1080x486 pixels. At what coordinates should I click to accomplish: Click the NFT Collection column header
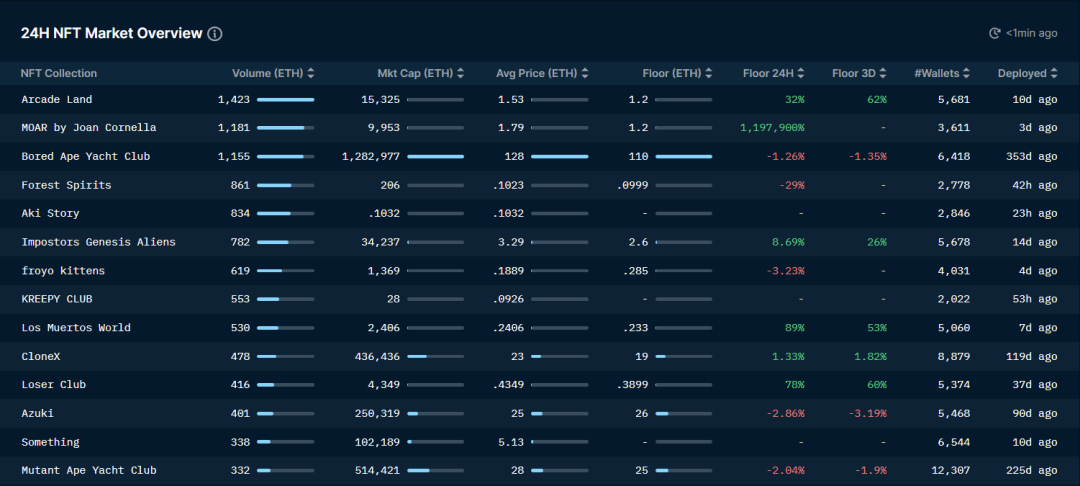point(59,73)
